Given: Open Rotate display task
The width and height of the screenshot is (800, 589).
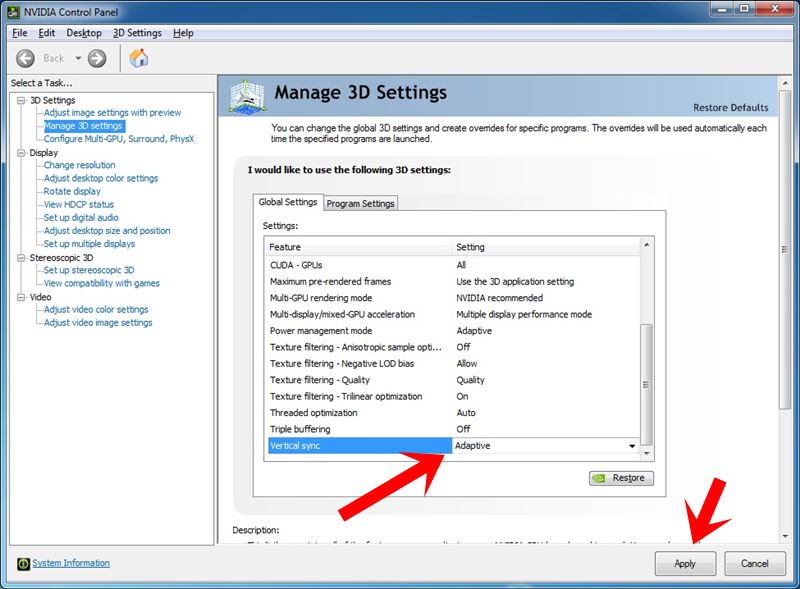Looking at the screenshot, I should coord(72,191).
